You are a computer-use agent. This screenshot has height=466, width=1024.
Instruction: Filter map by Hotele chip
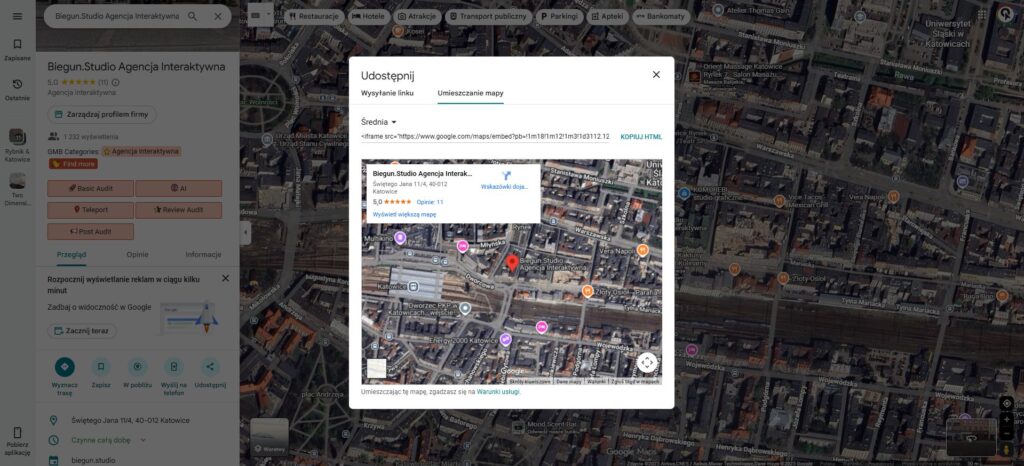(x=369, y=16)
